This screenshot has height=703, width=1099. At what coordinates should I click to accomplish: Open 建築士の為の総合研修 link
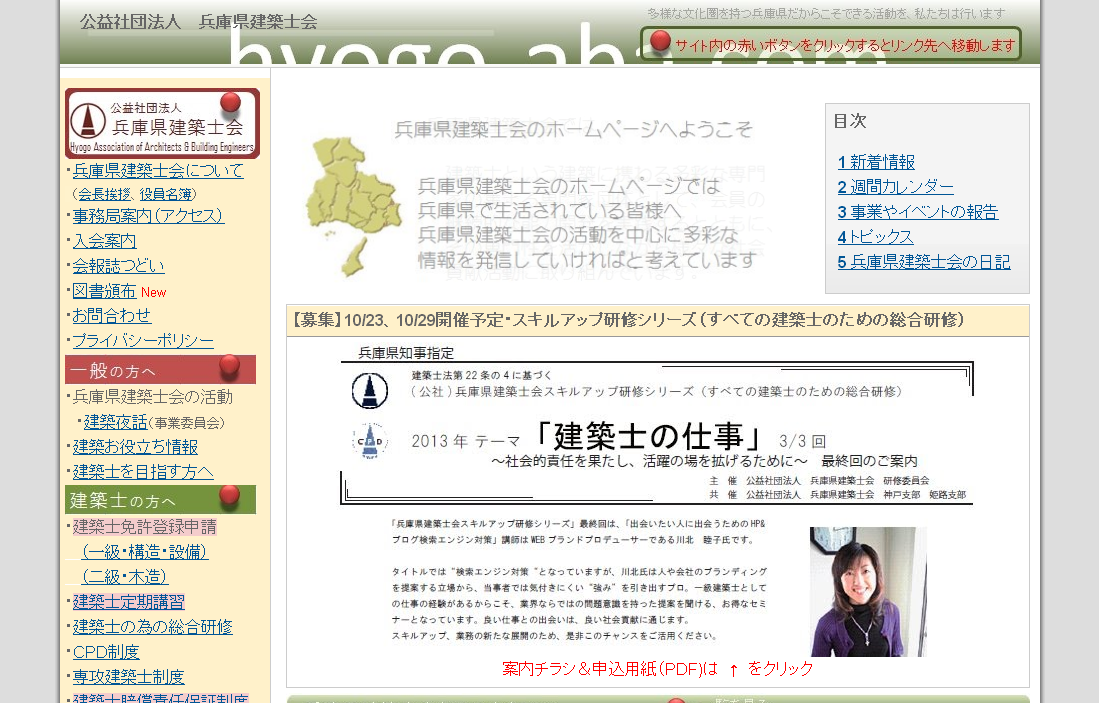click(152, 627)
